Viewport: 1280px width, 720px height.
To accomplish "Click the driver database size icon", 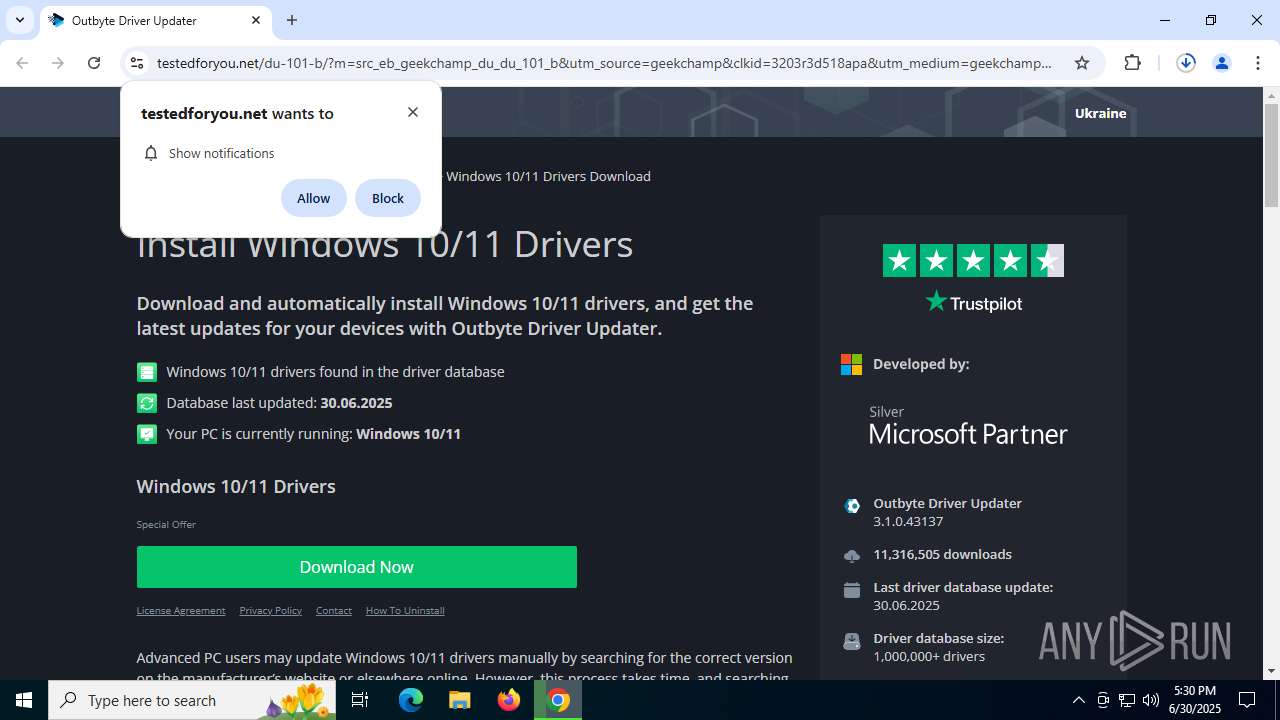I will coord(852,641).
